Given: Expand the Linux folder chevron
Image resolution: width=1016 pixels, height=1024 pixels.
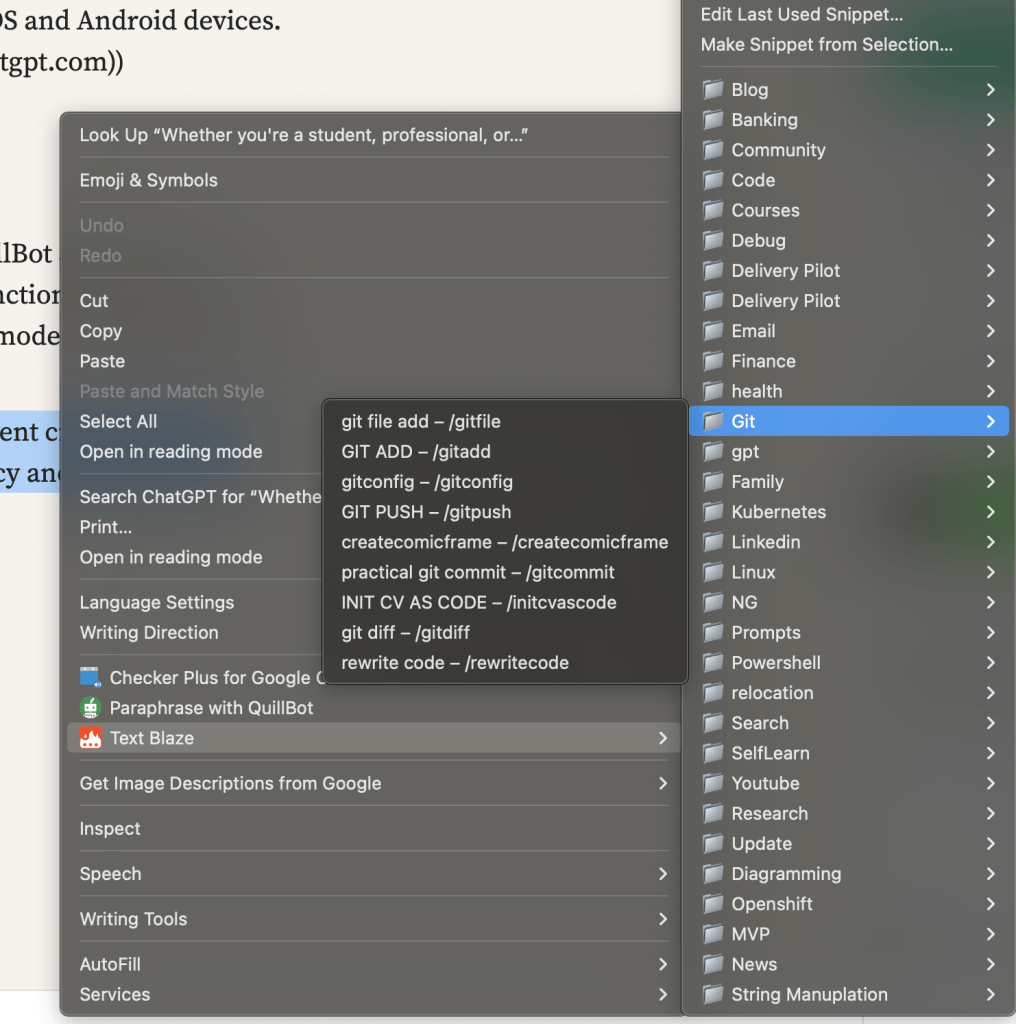Looking at the screenshot, I should [991, 572].
